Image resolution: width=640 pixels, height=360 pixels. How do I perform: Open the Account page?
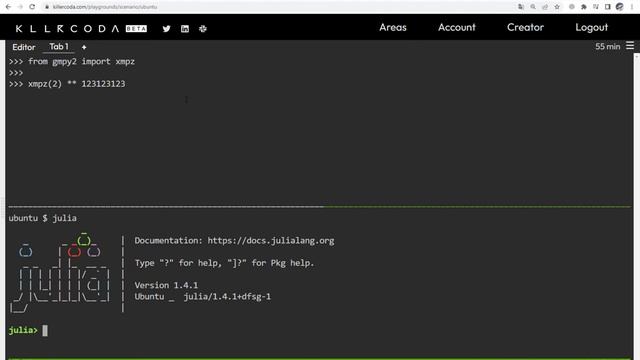click(457, 27)
